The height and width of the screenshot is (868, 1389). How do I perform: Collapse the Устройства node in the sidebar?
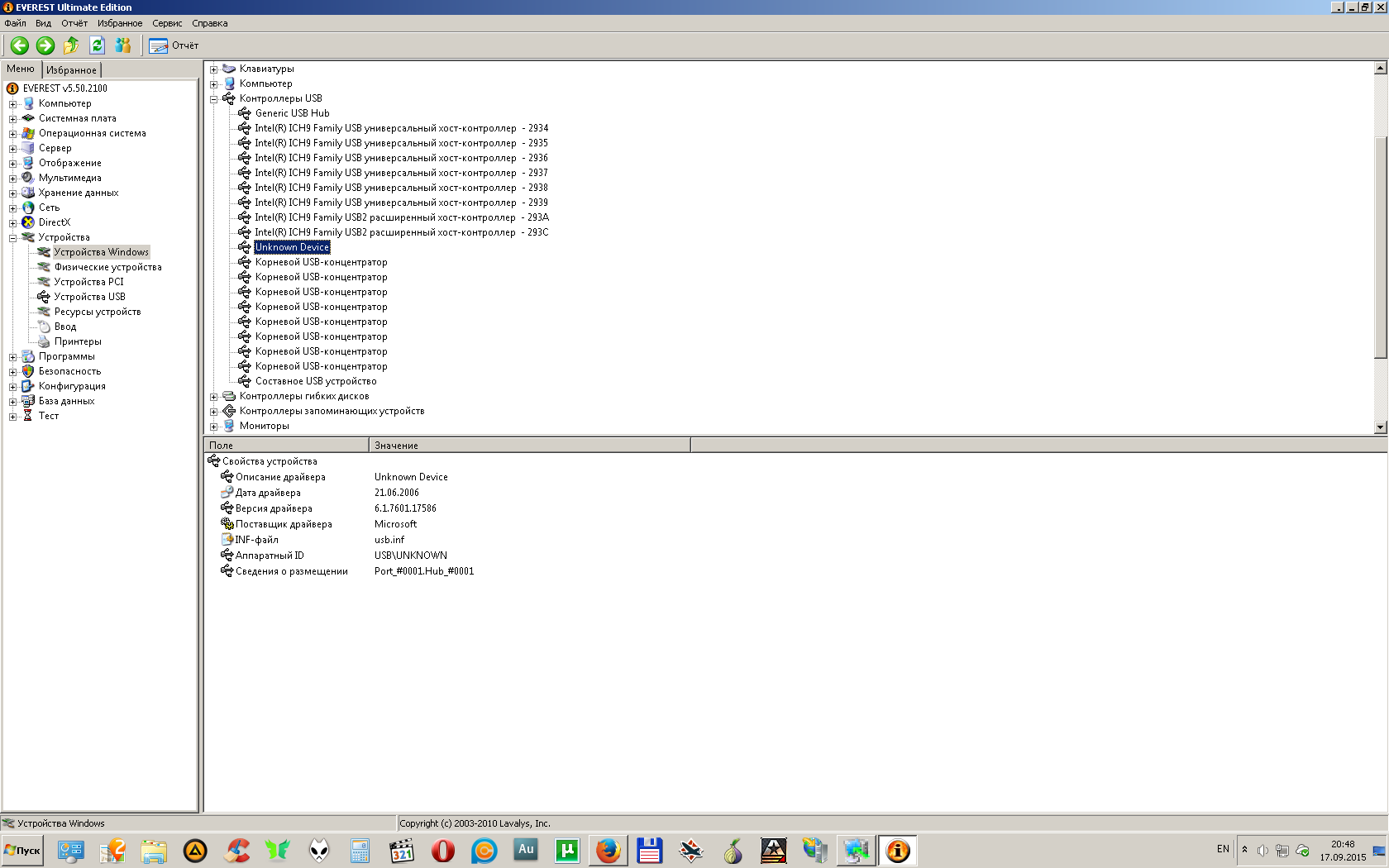click(x=12, y=238)
